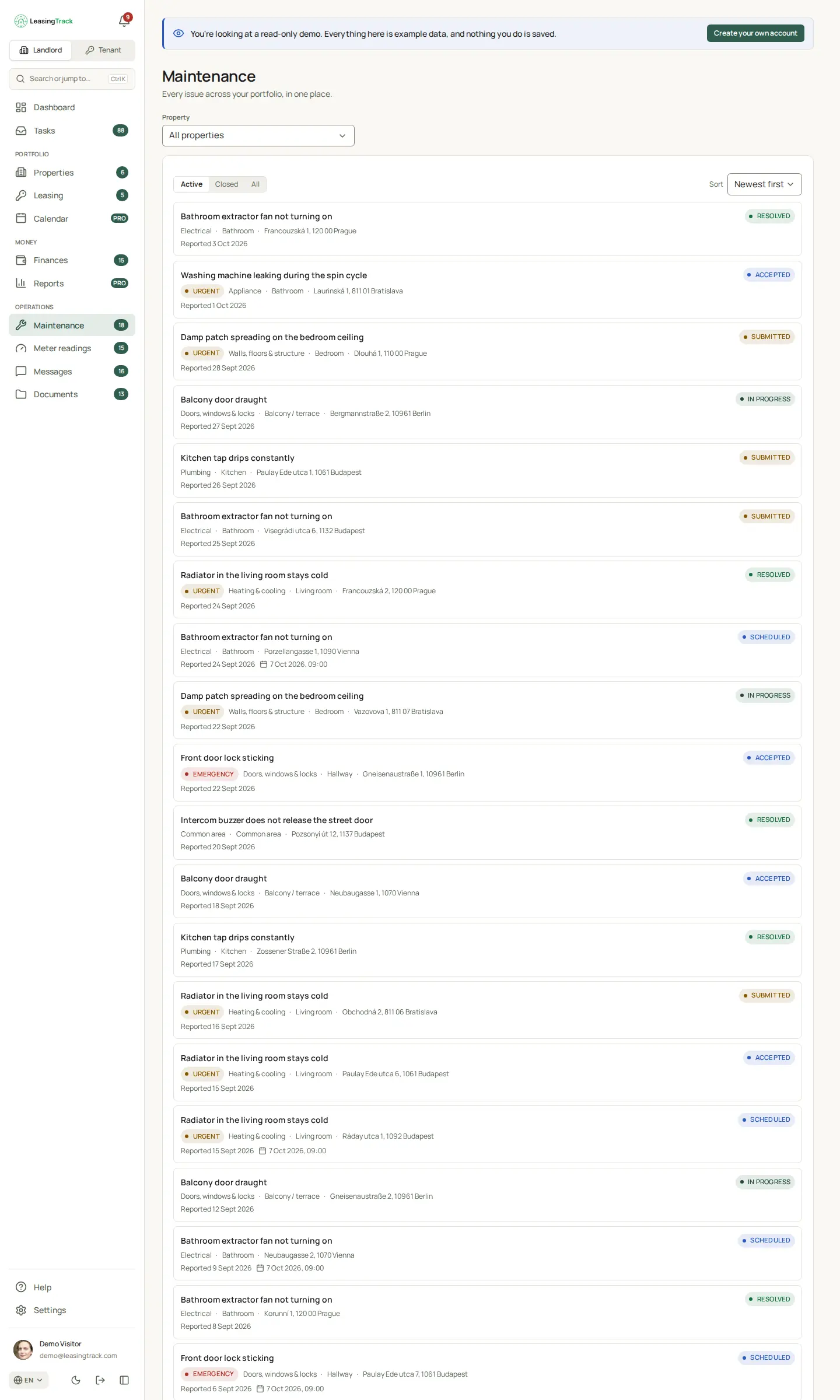
Task: Open Kitchen tap drips issue at Zossener Straße 2
Action: (x=488, y=950)
